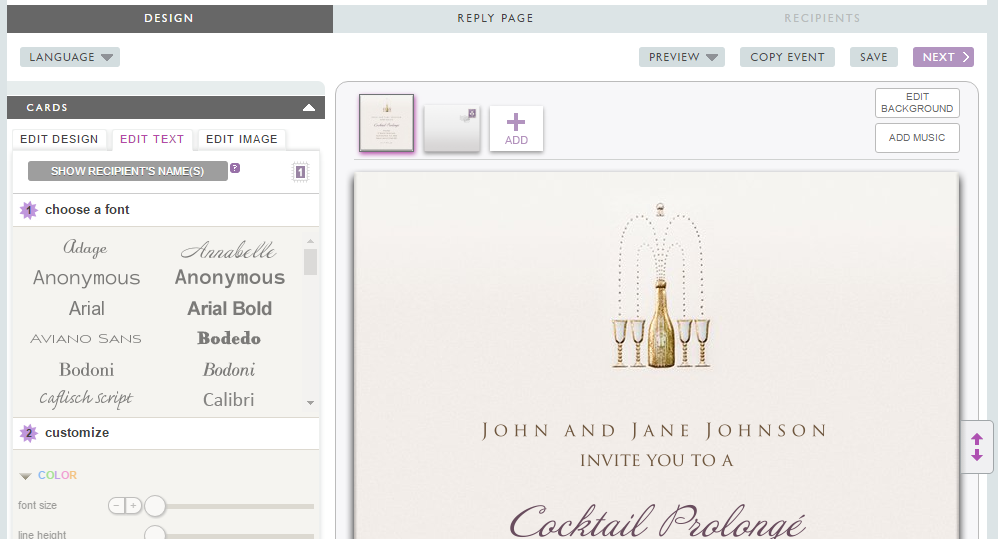Screen dimensions: 998x539
Task: Click the stamp icon with number 1
Action: point(300,172)
